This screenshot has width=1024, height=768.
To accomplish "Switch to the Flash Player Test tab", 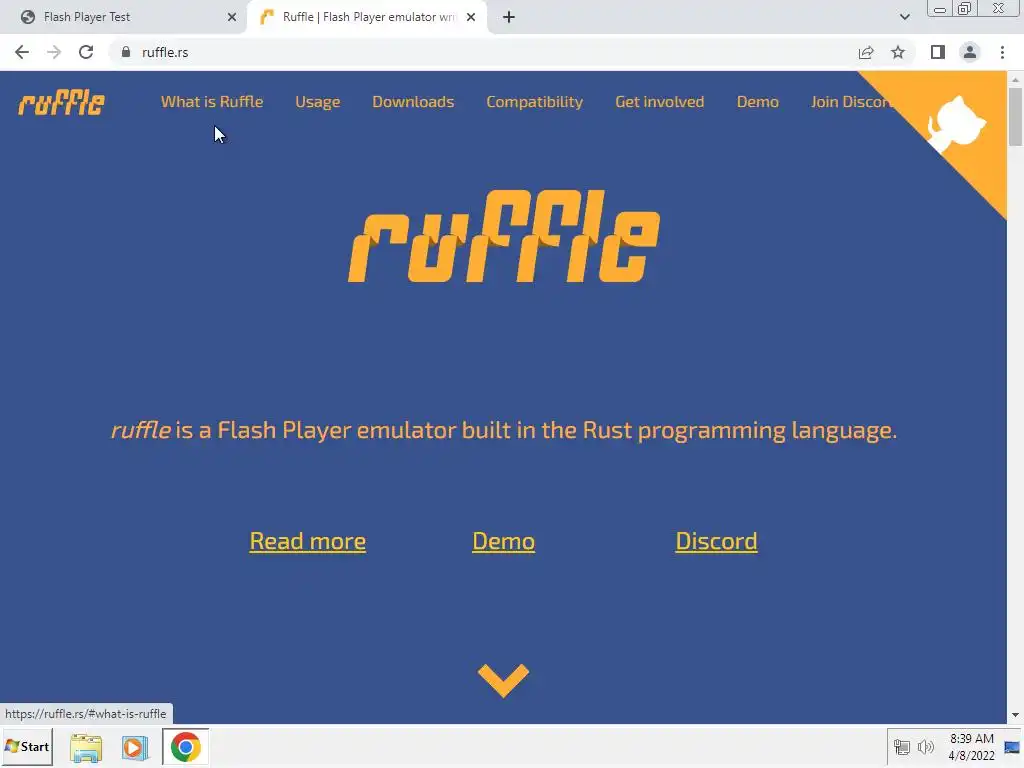I will 124,17.
